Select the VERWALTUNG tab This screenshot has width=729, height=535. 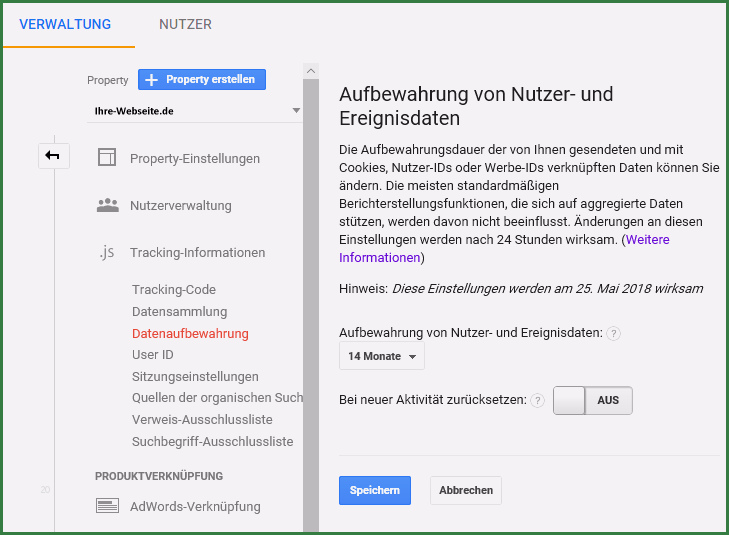tap(65, 24)
